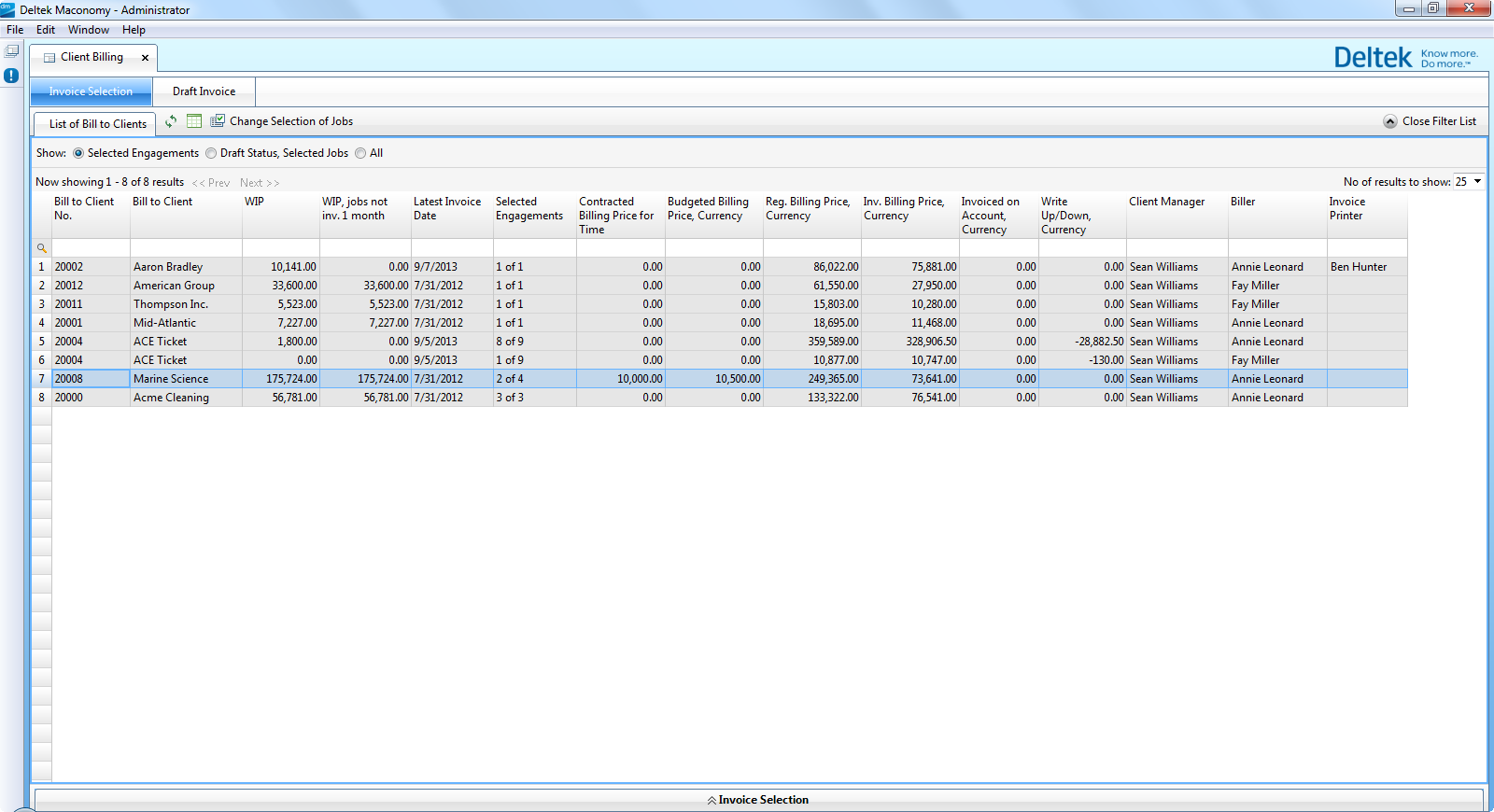Click the search magnifier icon in the filter row
This screenshot has width=1494, height=812.
pyautogui.click(x=41, y=248)
